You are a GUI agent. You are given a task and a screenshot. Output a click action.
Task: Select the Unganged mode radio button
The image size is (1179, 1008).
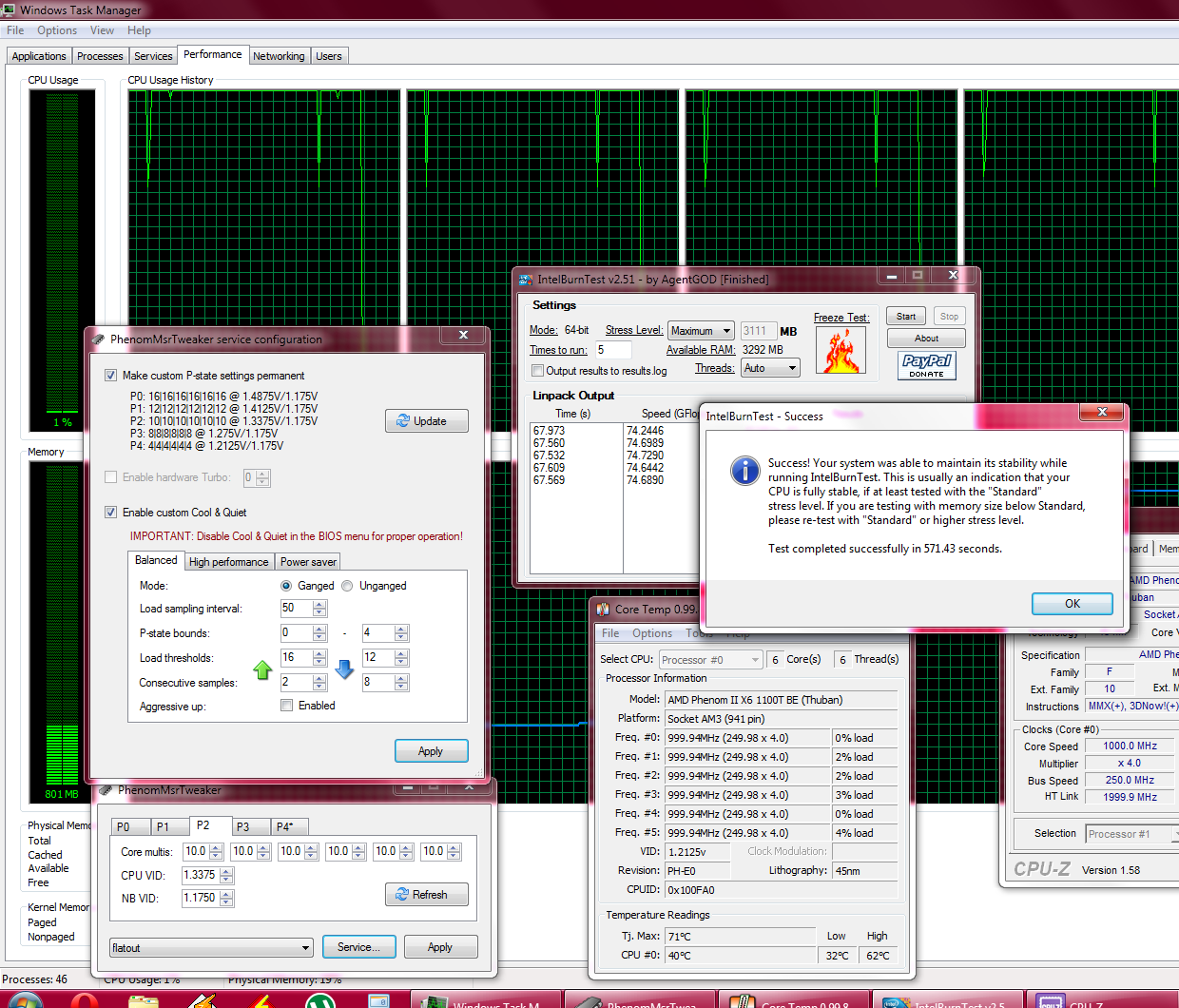point(347,586)
